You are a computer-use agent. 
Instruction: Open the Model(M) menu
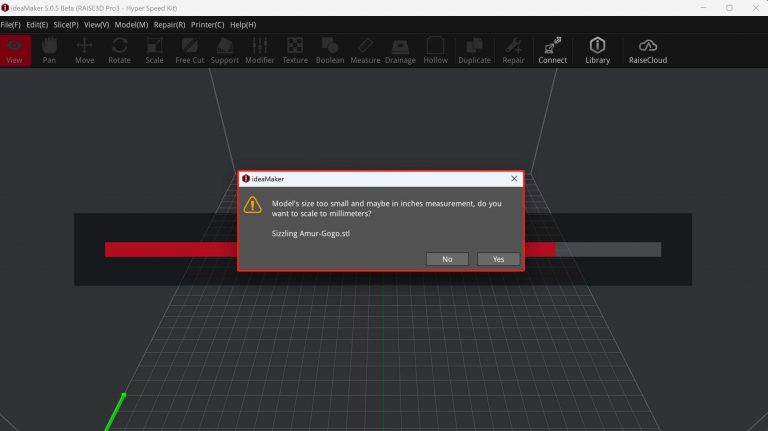(x=131, y=24)
